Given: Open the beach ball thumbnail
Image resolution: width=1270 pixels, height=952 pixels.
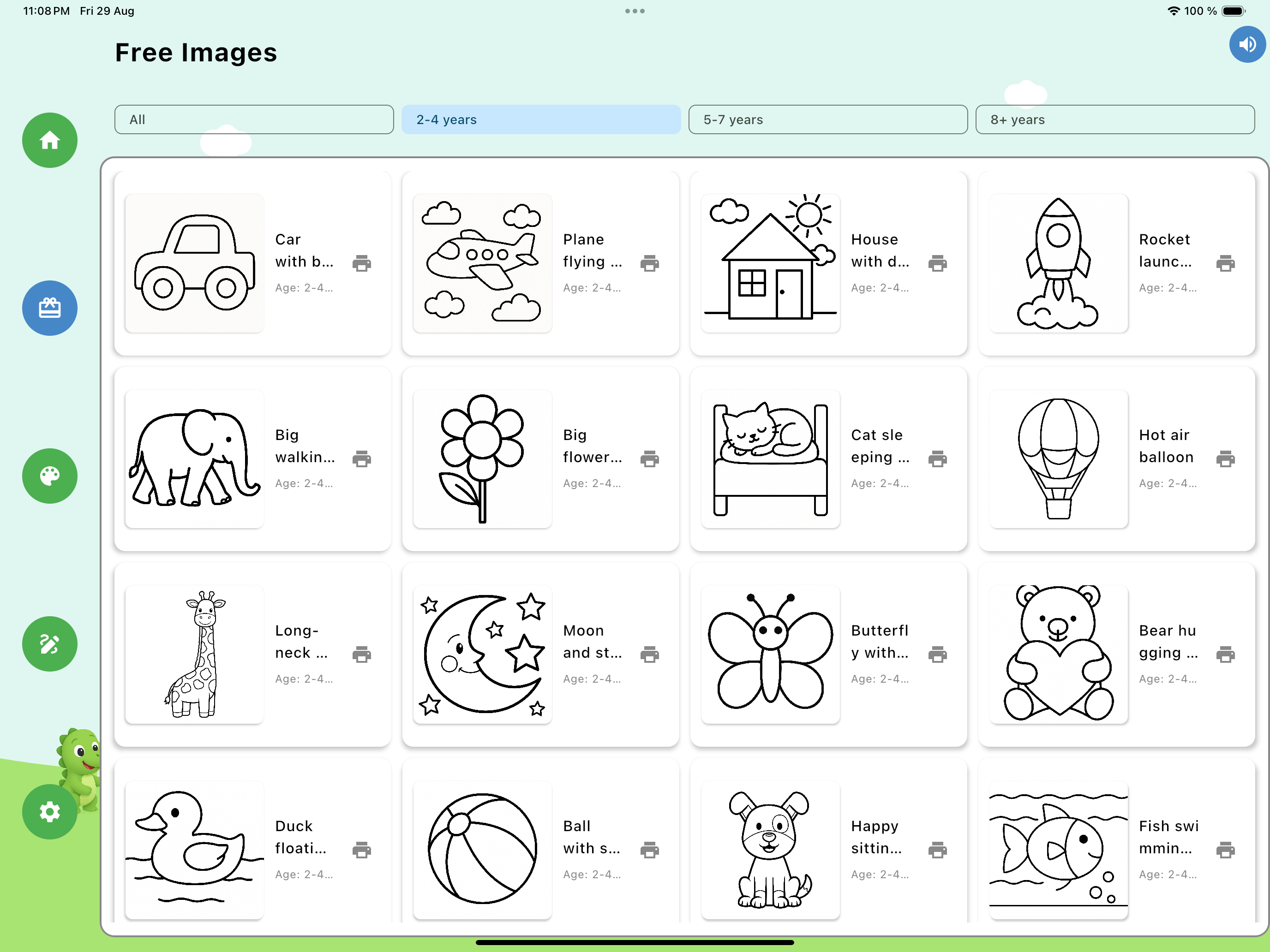Looking at the screenshot, I should click(482, 850).
